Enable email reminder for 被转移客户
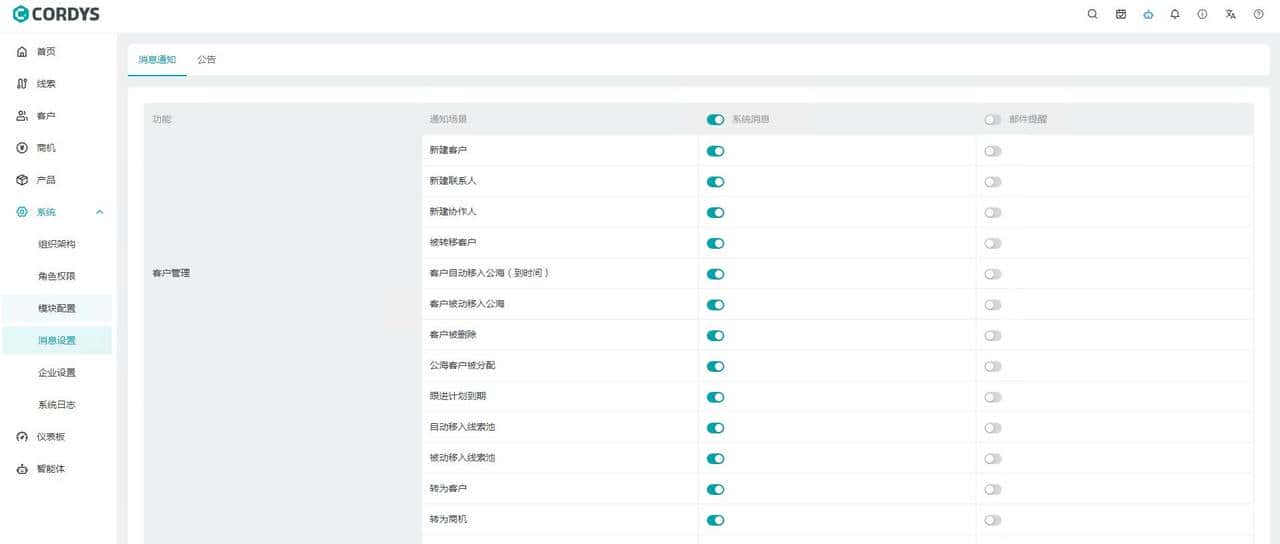The image size is (1280, 544). [992, 243]
